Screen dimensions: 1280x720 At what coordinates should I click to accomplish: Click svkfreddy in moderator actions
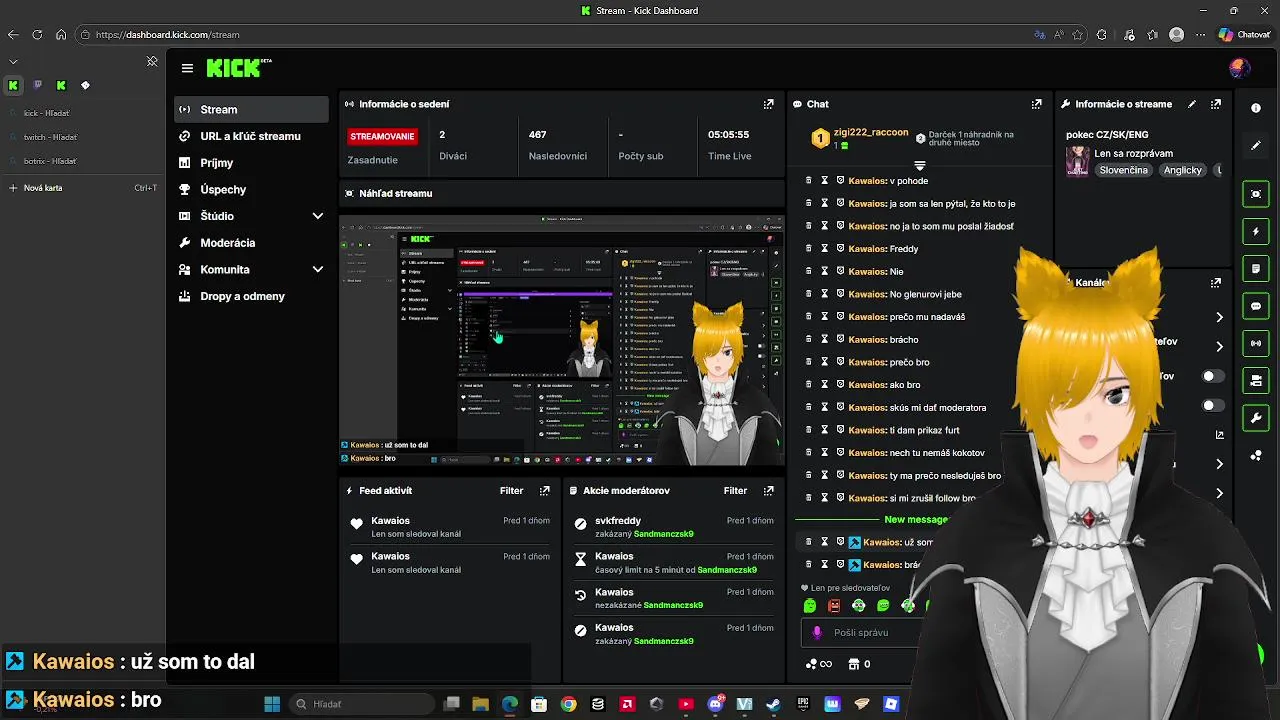(618, 521)
